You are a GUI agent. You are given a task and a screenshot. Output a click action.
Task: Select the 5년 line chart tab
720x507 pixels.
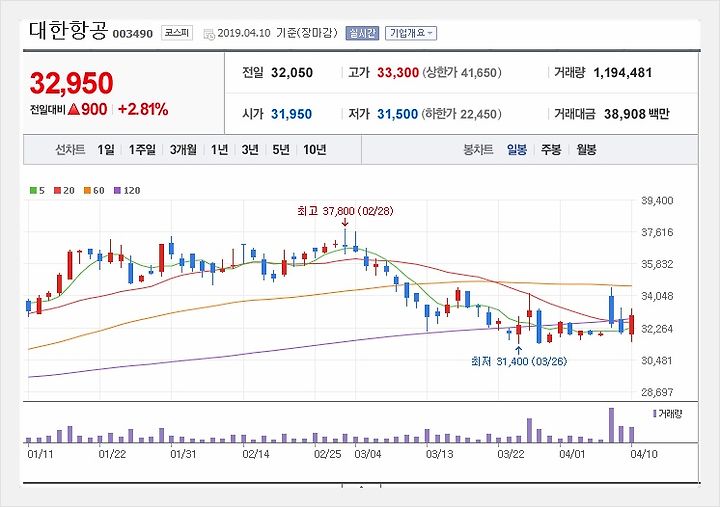281,150
